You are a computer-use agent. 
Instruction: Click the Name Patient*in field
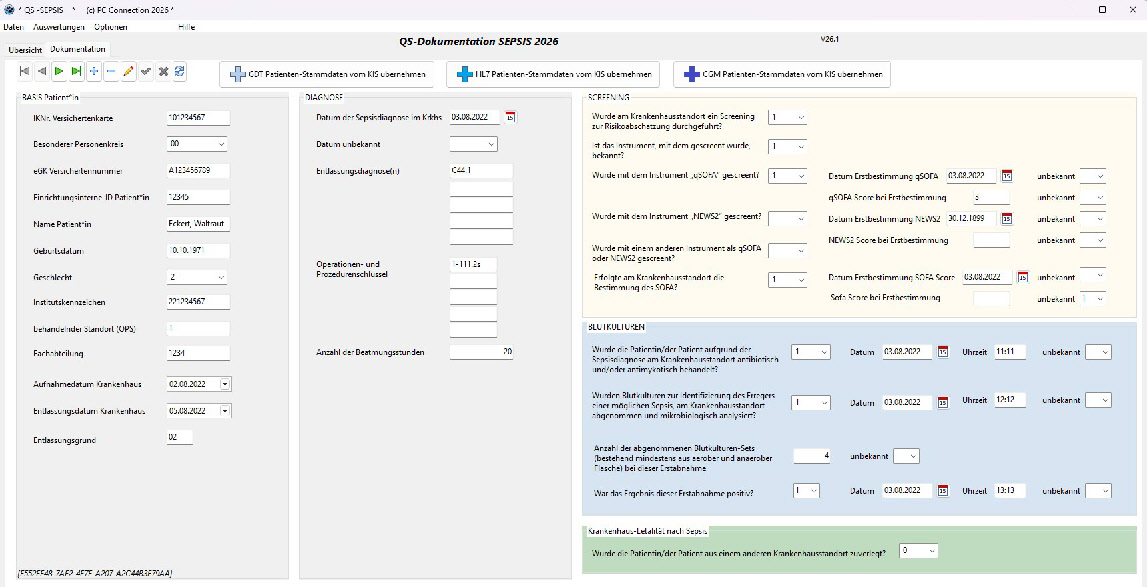pyautogui.click(x=198, y=224)
